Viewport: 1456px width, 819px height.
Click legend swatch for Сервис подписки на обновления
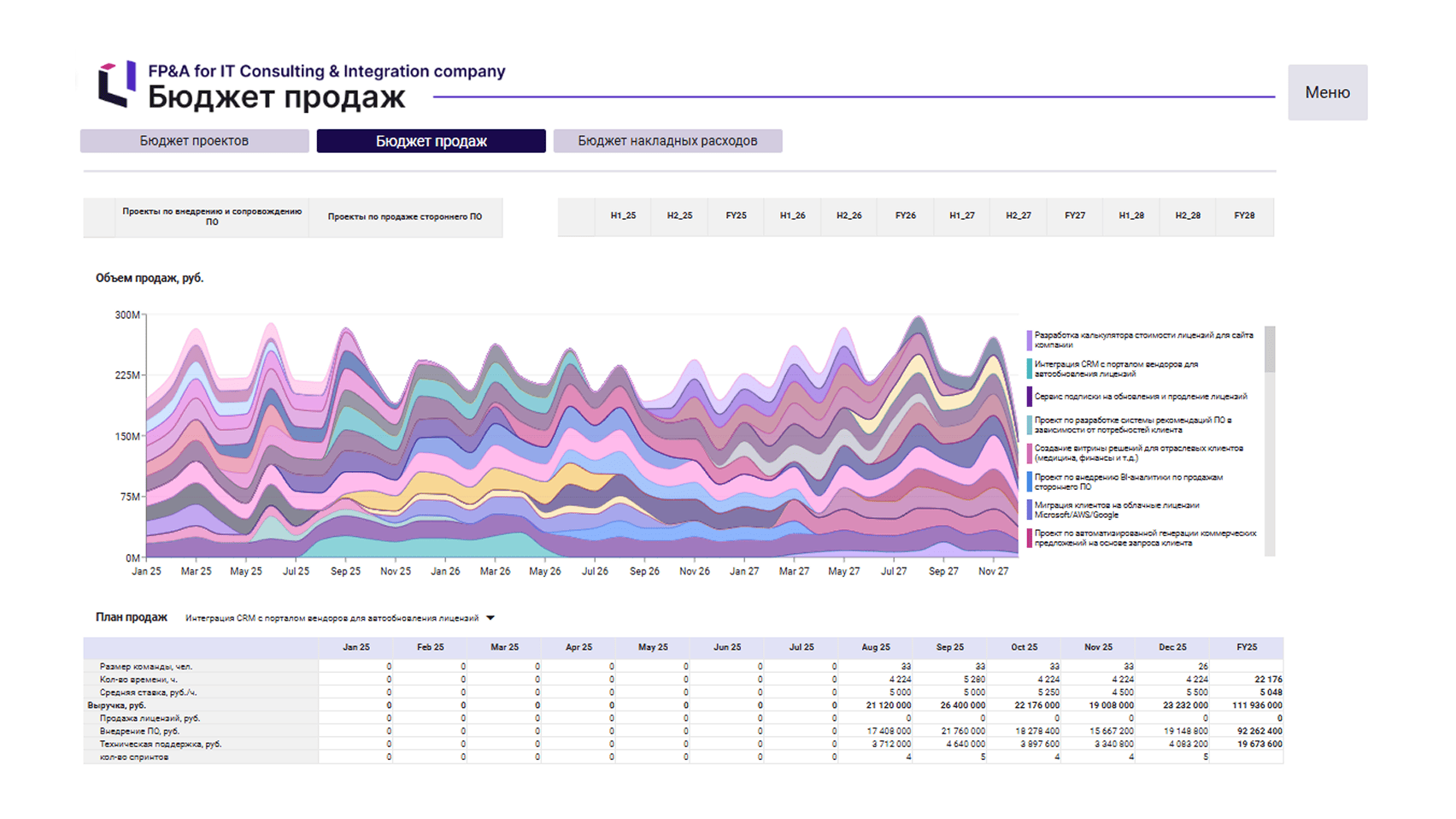(x=1030, y=397)
